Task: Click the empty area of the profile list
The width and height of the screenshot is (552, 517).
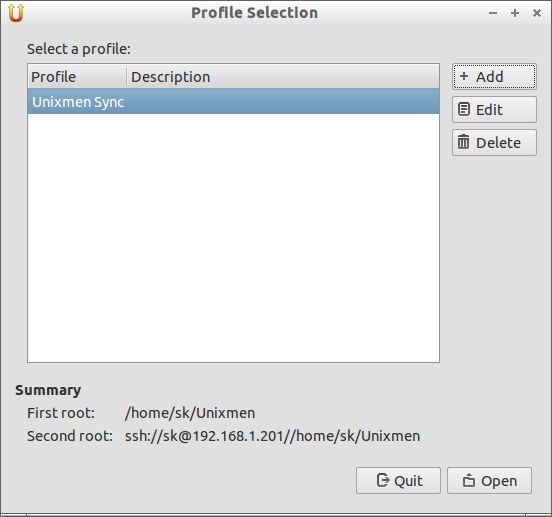Action: coord(233,238)
